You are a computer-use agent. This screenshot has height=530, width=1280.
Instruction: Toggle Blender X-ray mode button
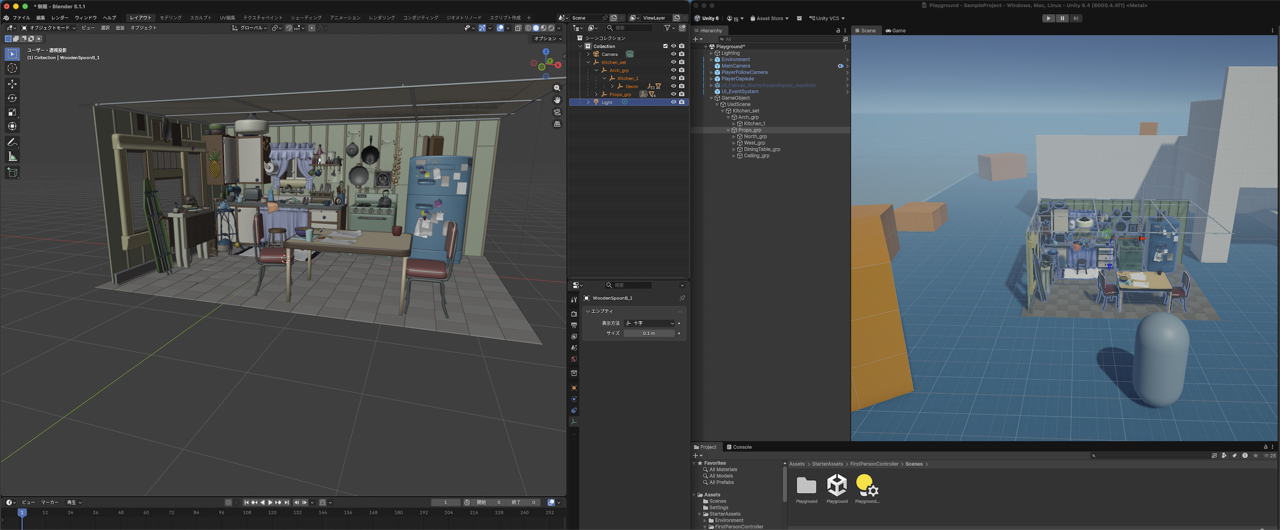(518, 28)
